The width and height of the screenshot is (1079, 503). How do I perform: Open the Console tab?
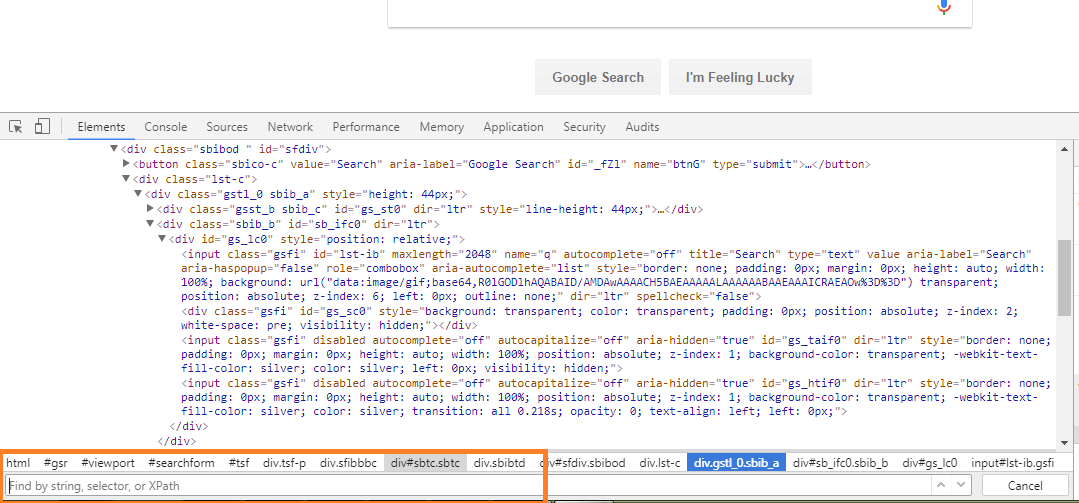(x=166, y=127)
